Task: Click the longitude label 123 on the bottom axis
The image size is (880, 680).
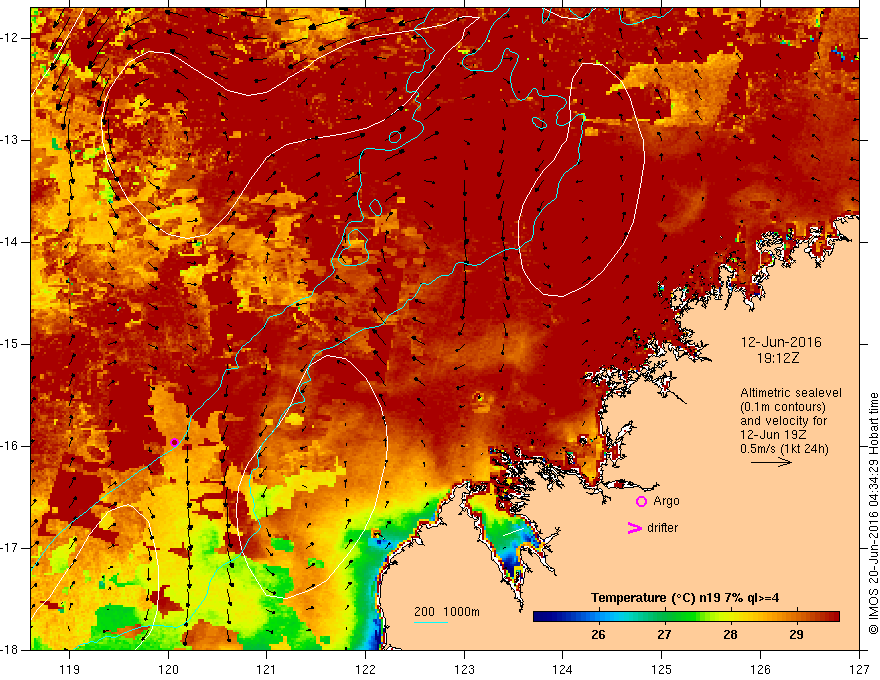Action: (x=464, y=669)
